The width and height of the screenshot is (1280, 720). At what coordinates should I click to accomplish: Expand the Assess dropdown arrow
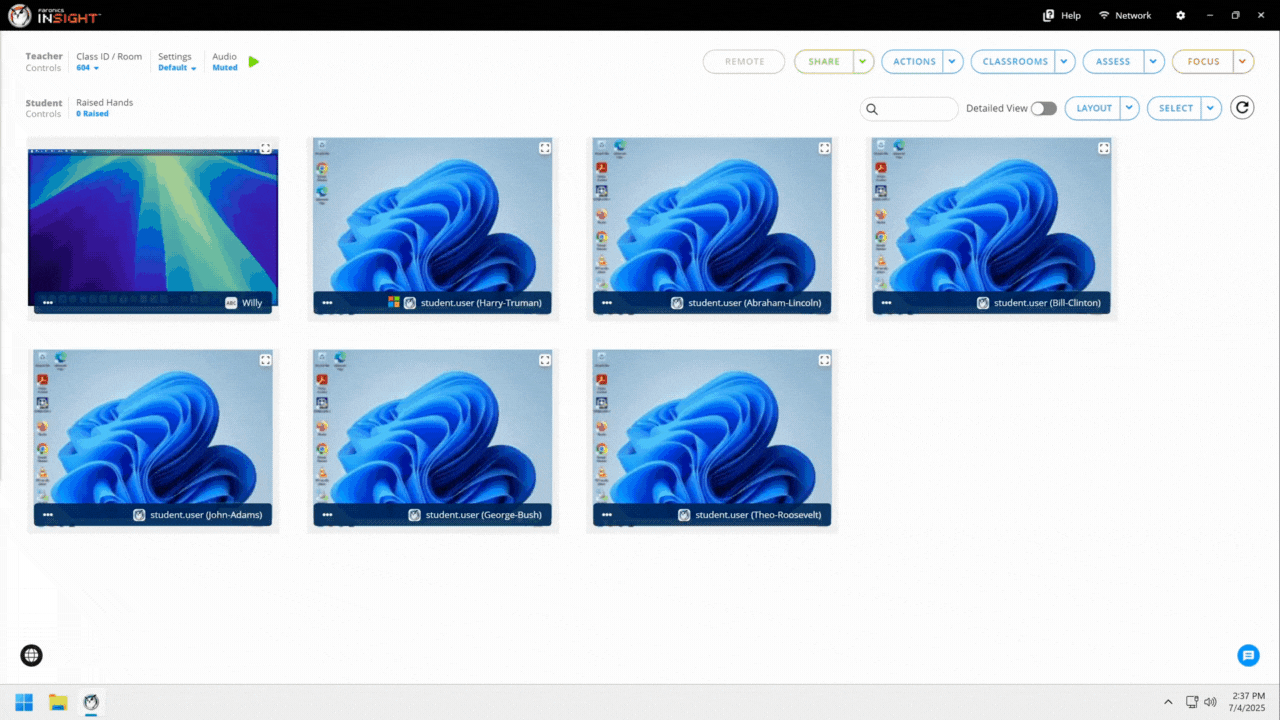pyautogui.click(x=1154, y=62)
